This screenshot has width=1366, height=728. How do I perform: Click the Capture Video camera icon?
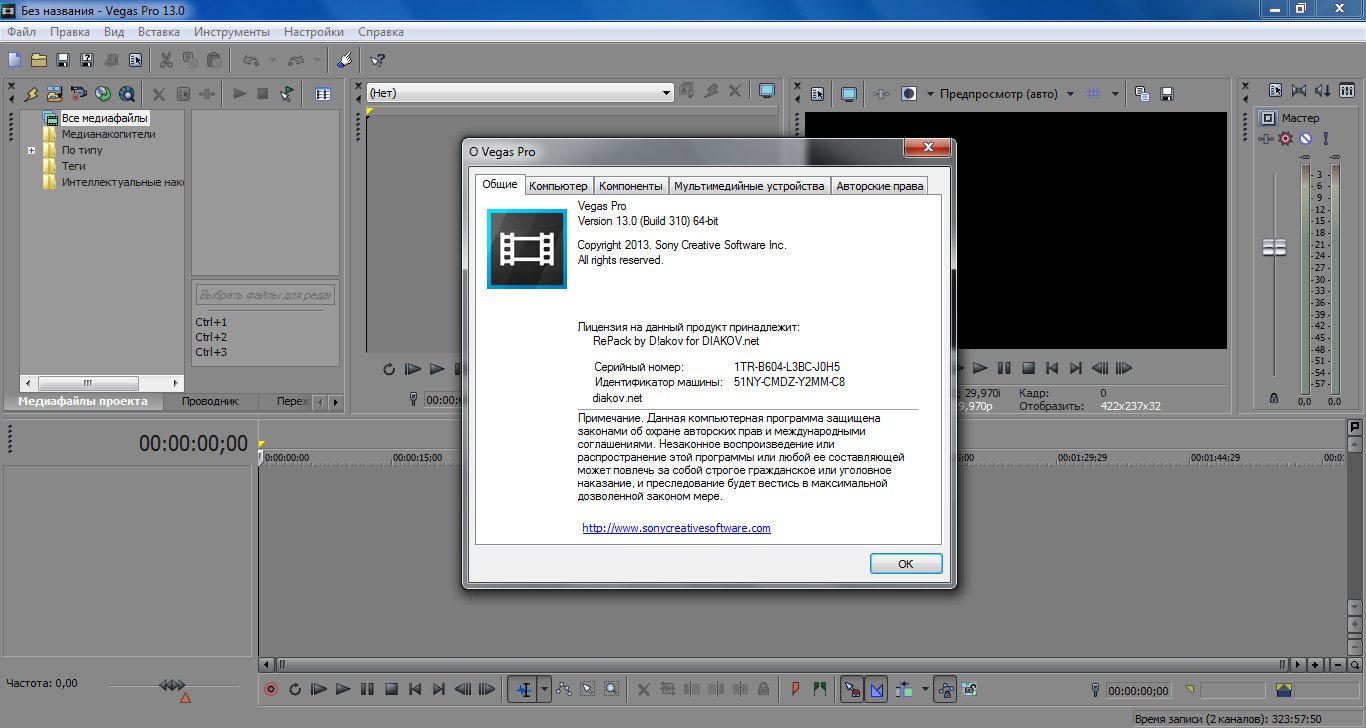pyautogui.click(x=79, y=94)
